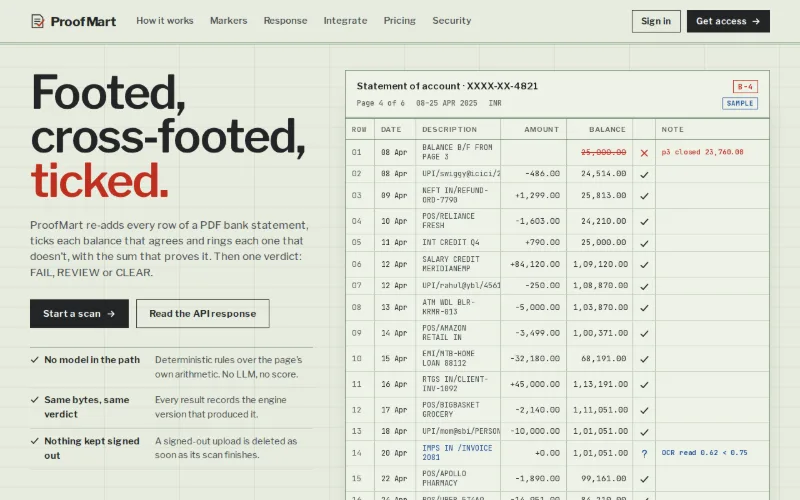Click the DATE column header
This screenshot has height=500, width=800.
(x=391, y=130)
